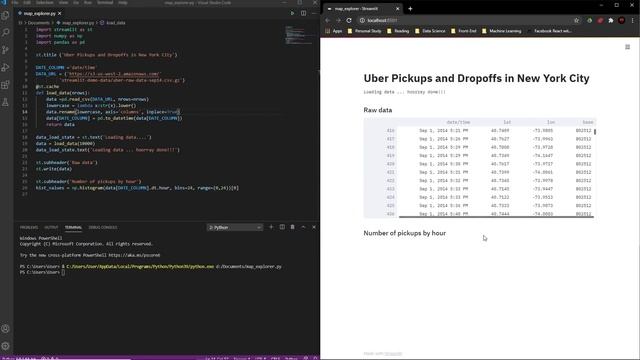Close the map_explorer Streamlit browser tab
This screenshot has height=360, width=640.
[x=398, y=9]
